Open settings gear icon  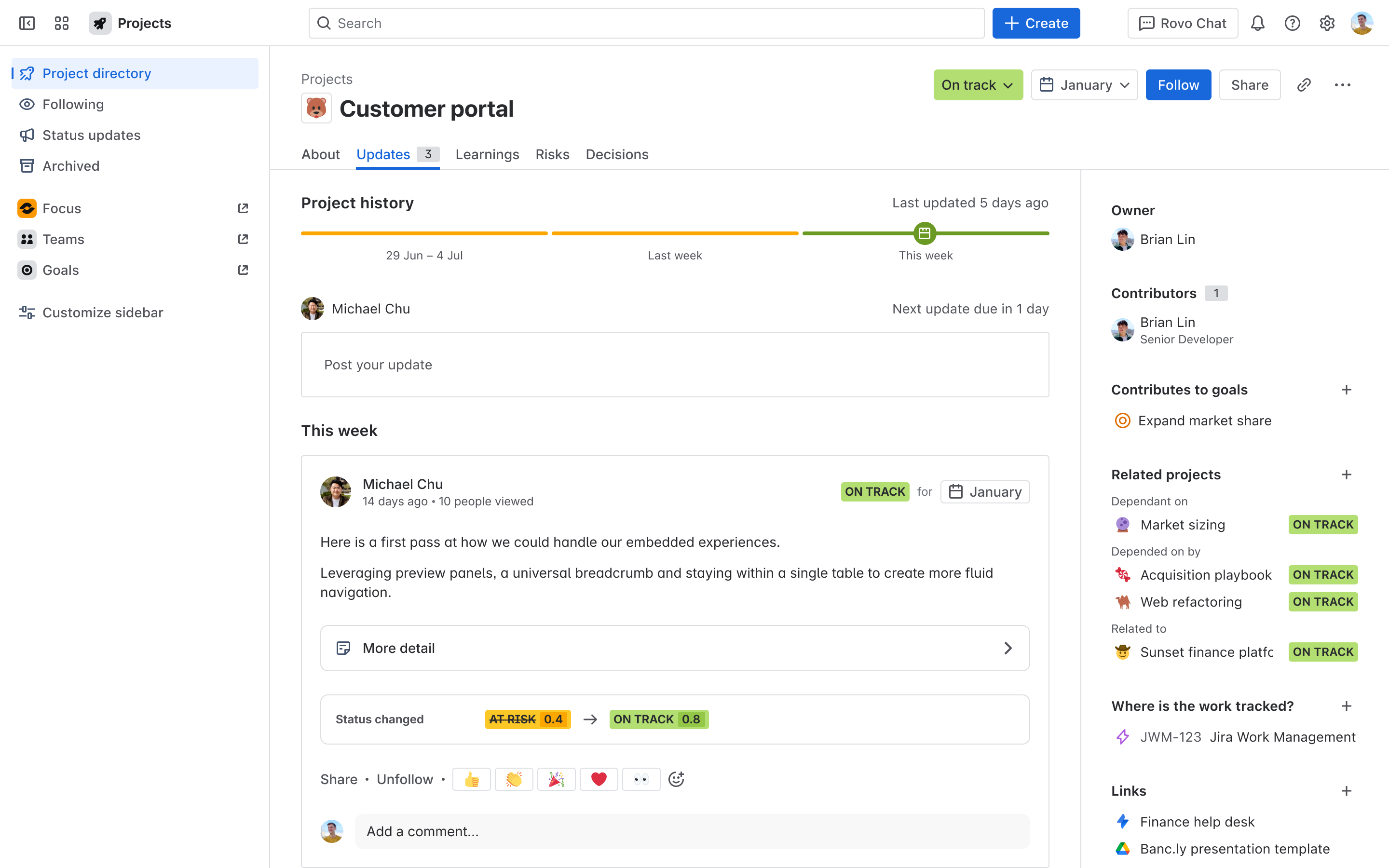tap(1326, 23)
